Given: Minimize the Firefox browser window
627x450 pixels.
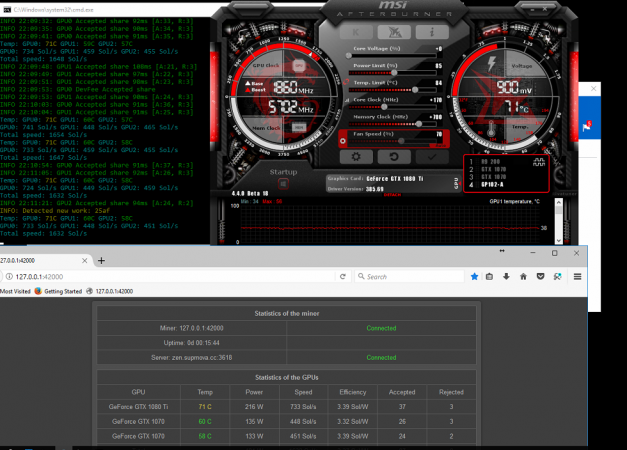Looking at the screenshot, I should click(x=533, y=253).
